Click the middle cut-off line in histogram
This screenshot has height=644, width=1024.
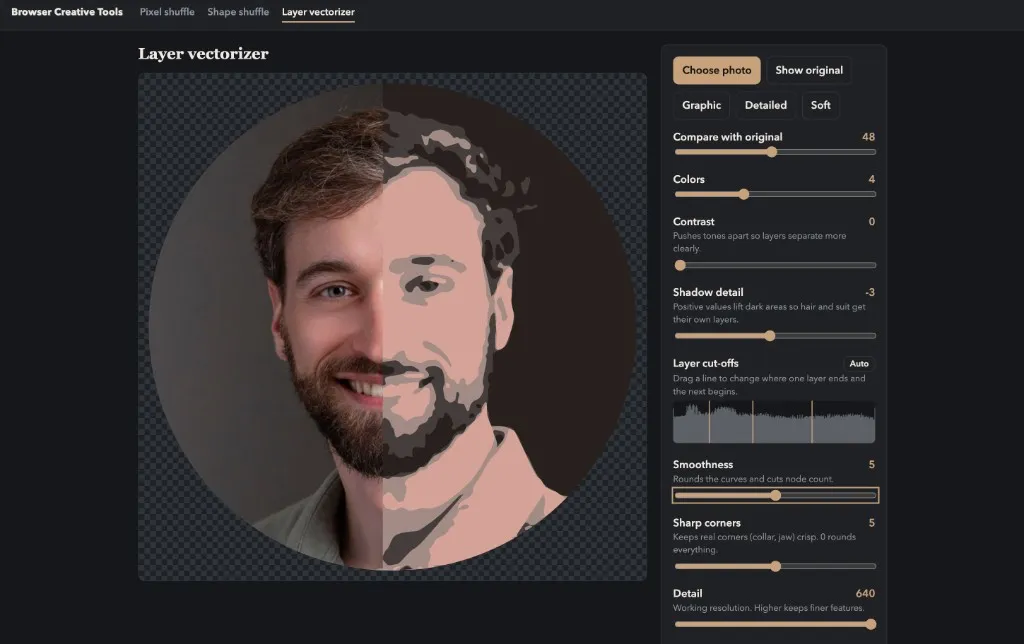[x=752, y=422]
